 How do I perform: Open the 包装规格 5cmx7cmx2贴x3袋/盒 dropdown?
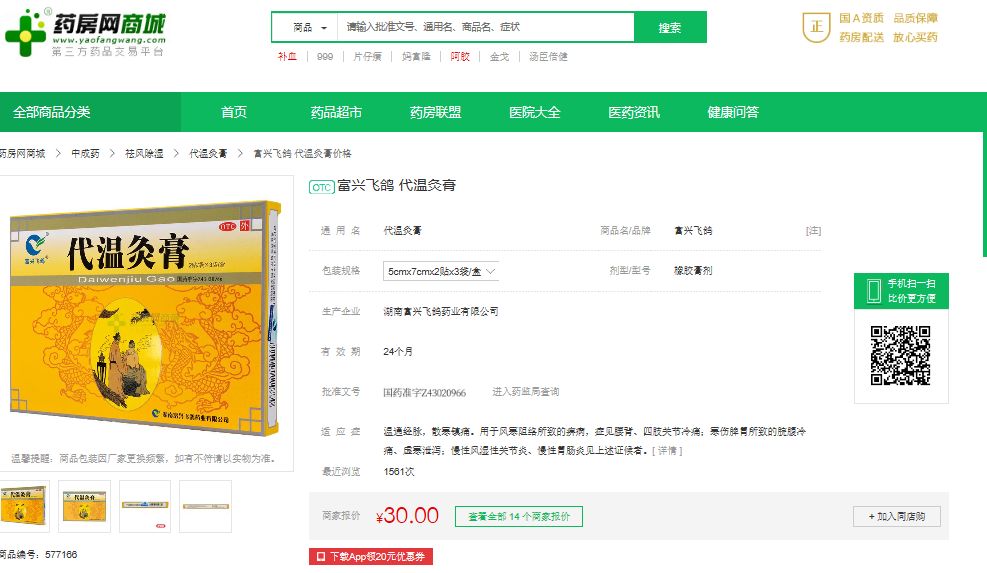(x=441, y=271)
